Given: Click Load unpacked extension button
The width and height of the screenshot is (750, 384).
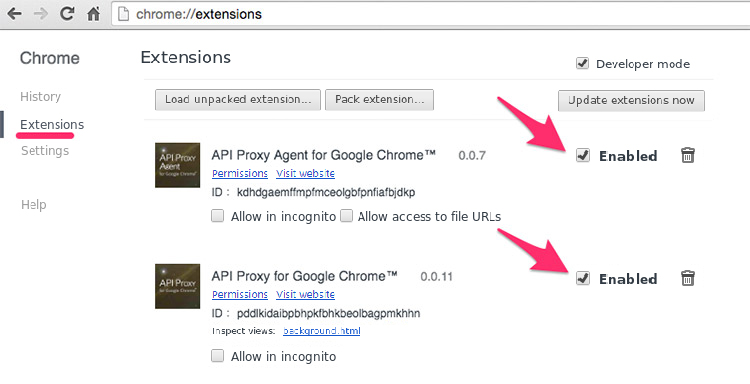Looking at the screenshot, I should (x=238, y=99).
